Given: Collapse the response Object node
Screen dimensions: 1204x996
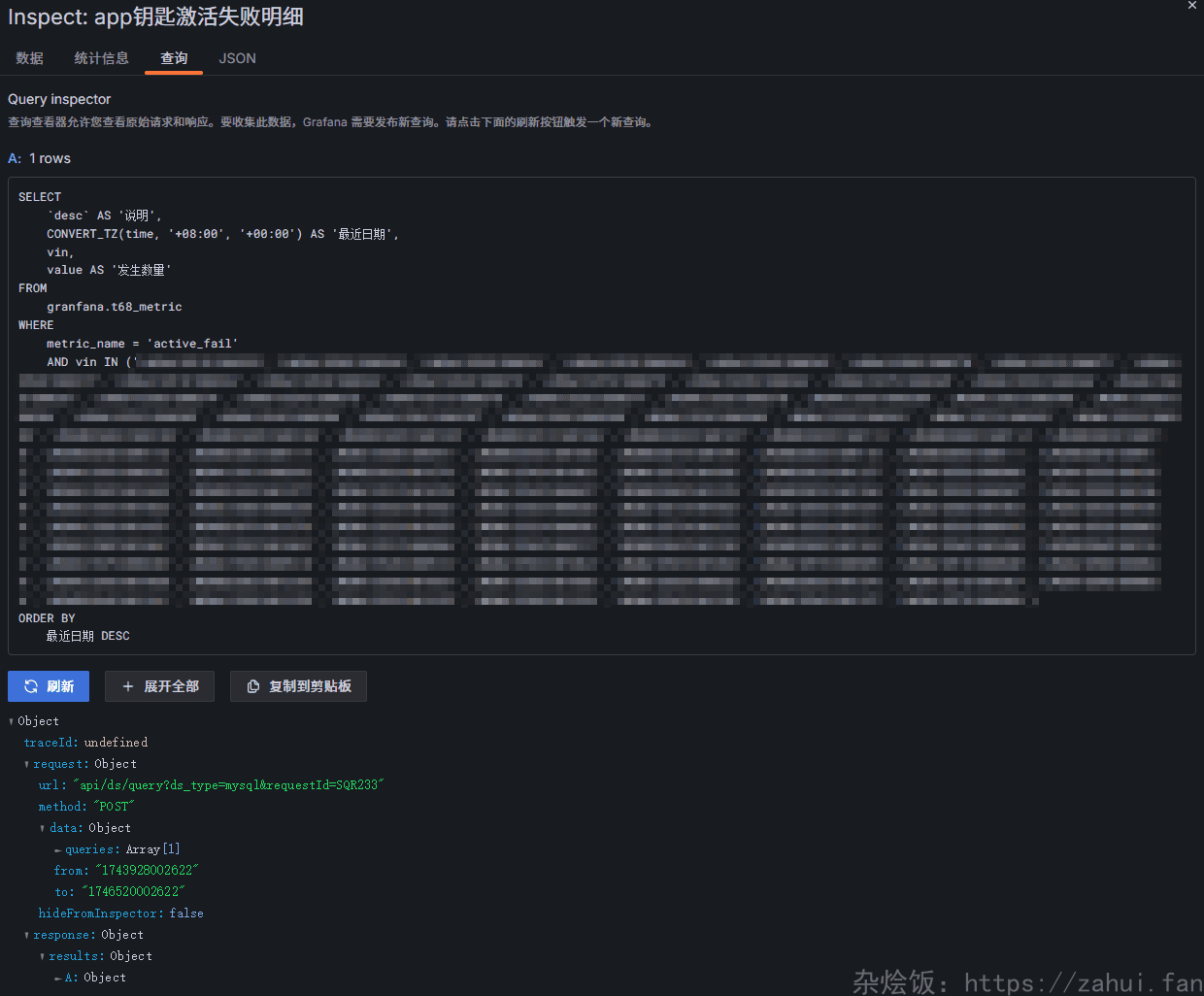Looking at the screenshot, I should pyautogui.click(x=27, y=935).
